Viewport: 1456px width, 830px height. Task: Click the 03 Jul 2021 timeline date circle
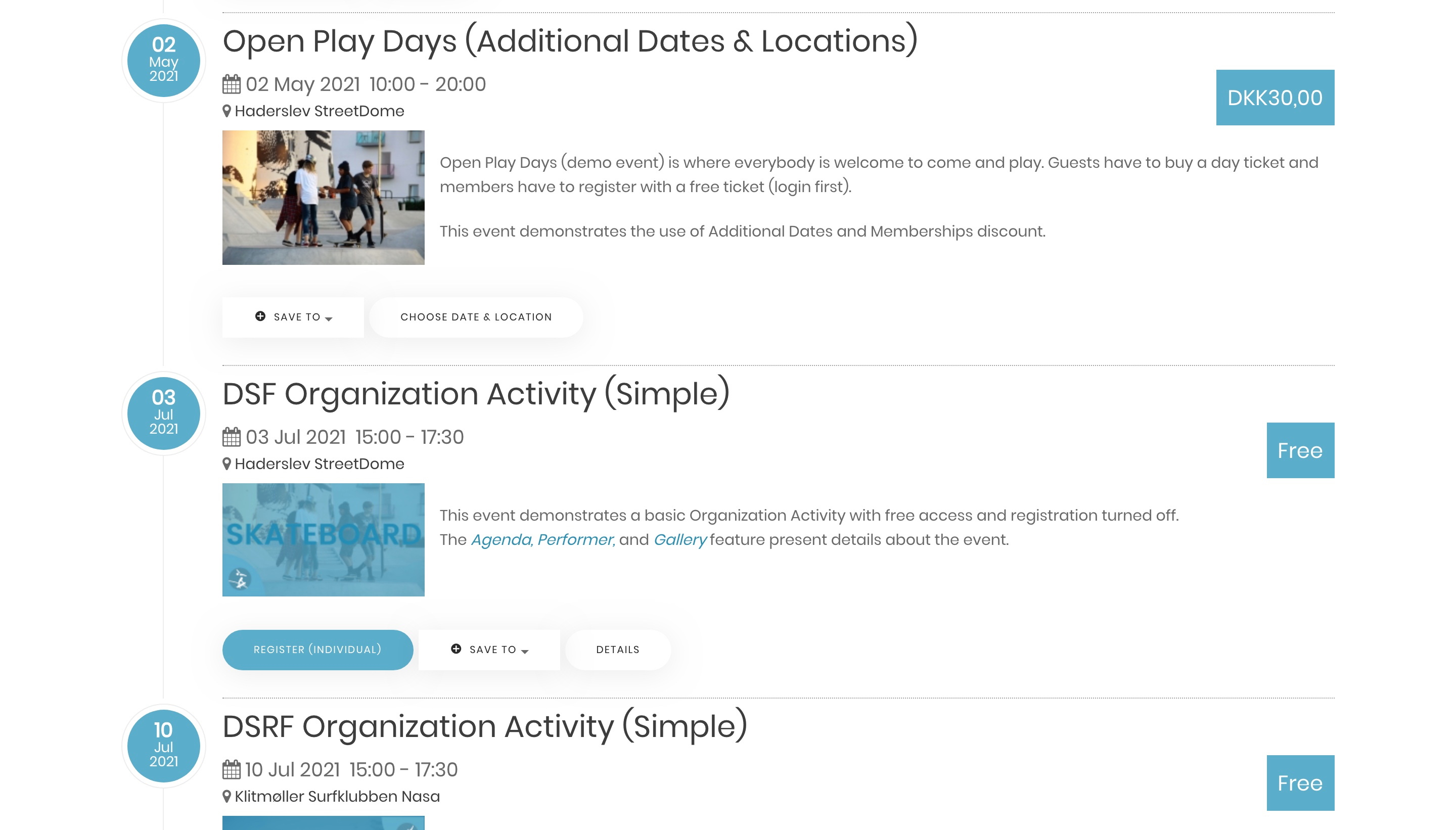[164, 413]
